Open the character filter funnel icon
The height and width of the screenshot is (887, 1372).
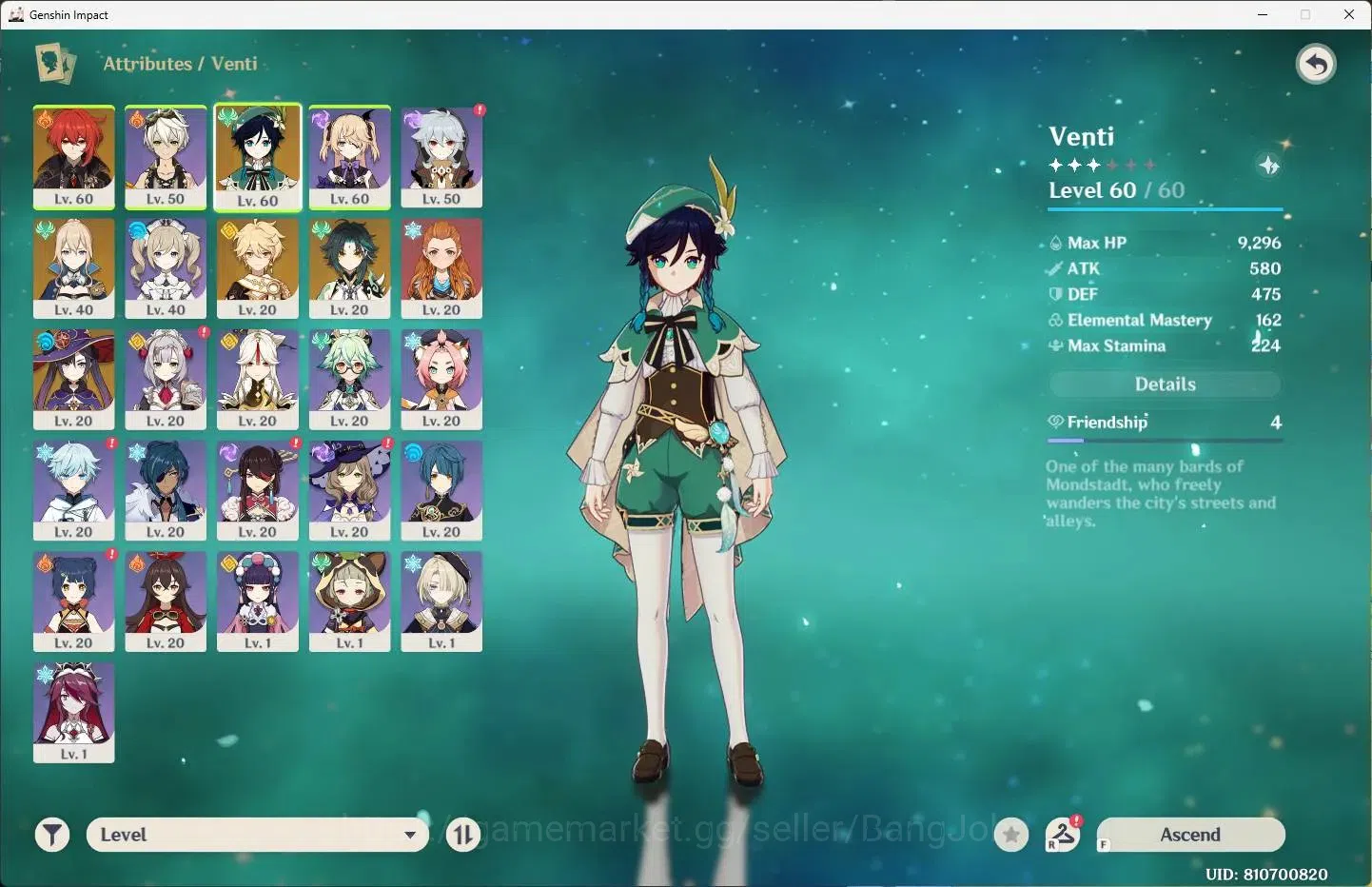pyautogui.click(x=52, y=835)
